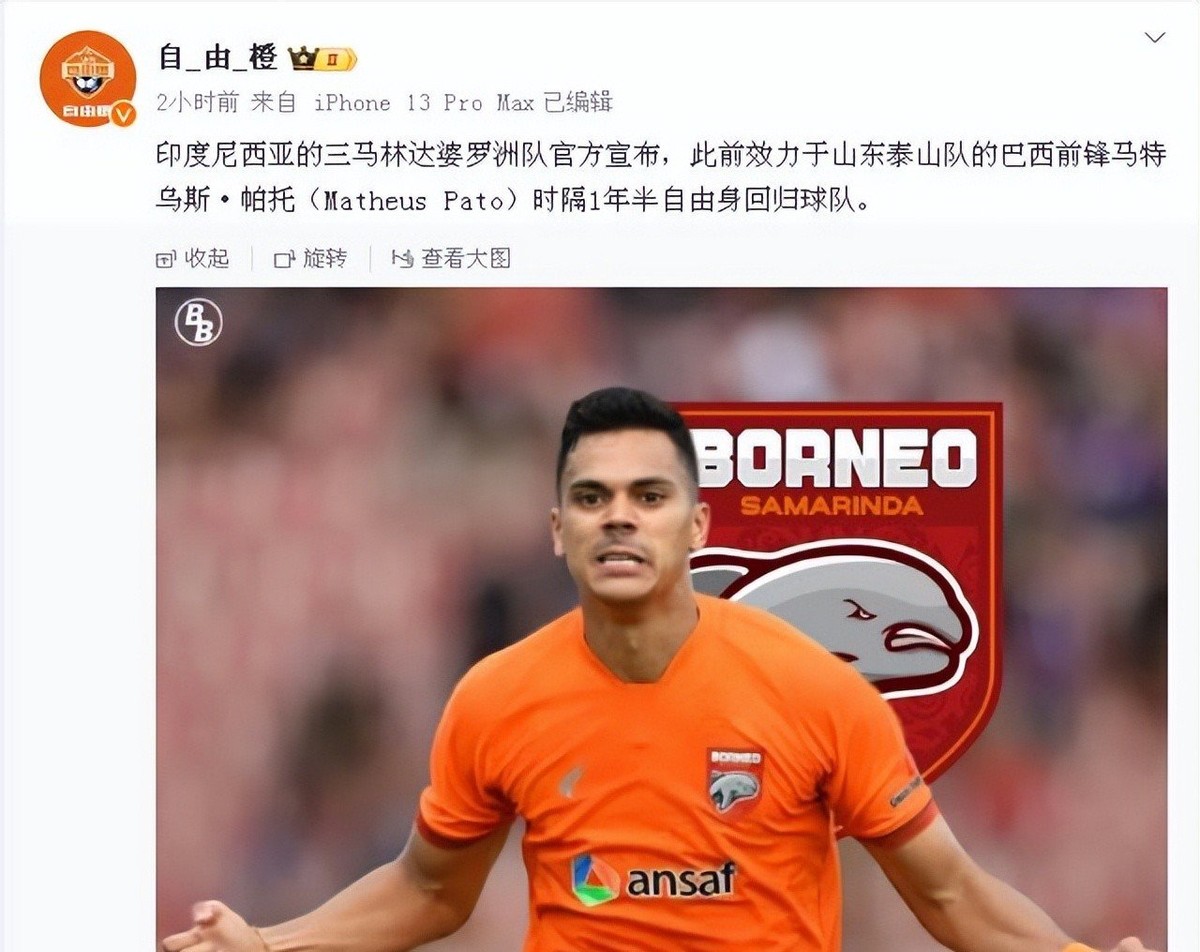Open the 自_由_橙 profile avatar
Screen dimensions: 1200x952
click(x=88, y=78)
